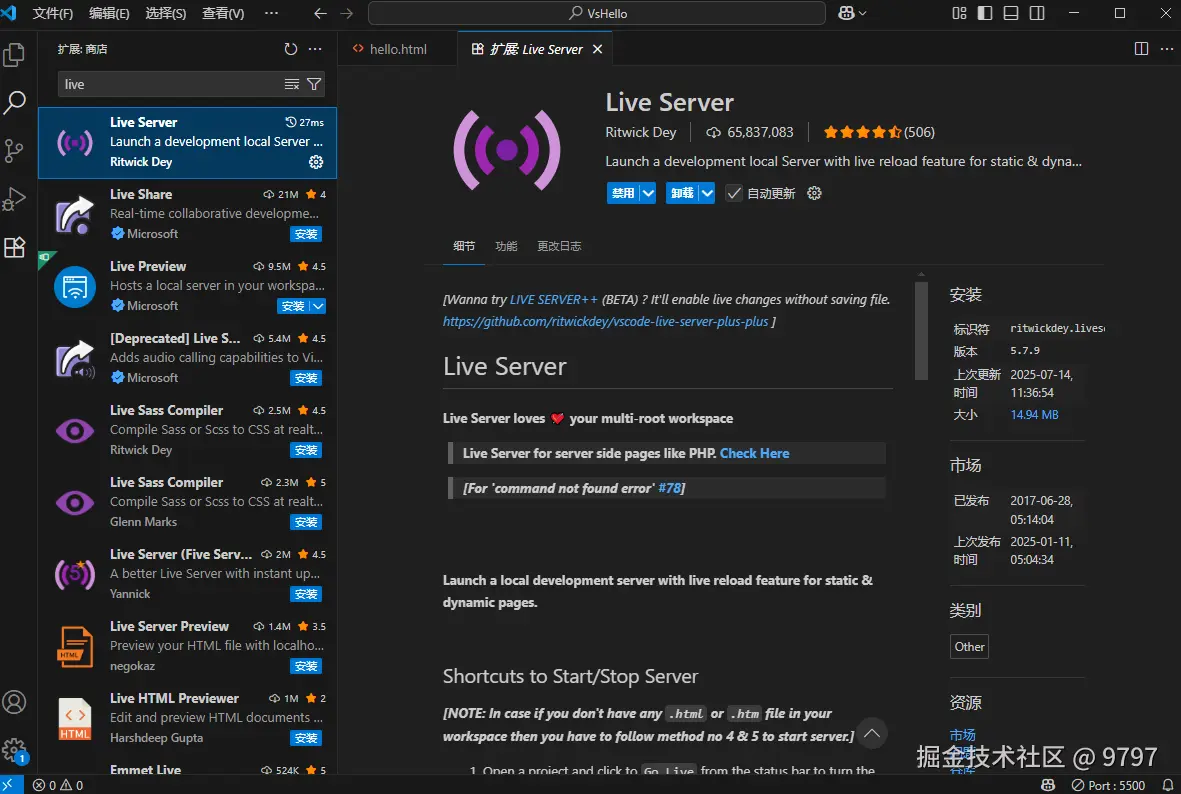Show errors and warnings in status bar

58,785
